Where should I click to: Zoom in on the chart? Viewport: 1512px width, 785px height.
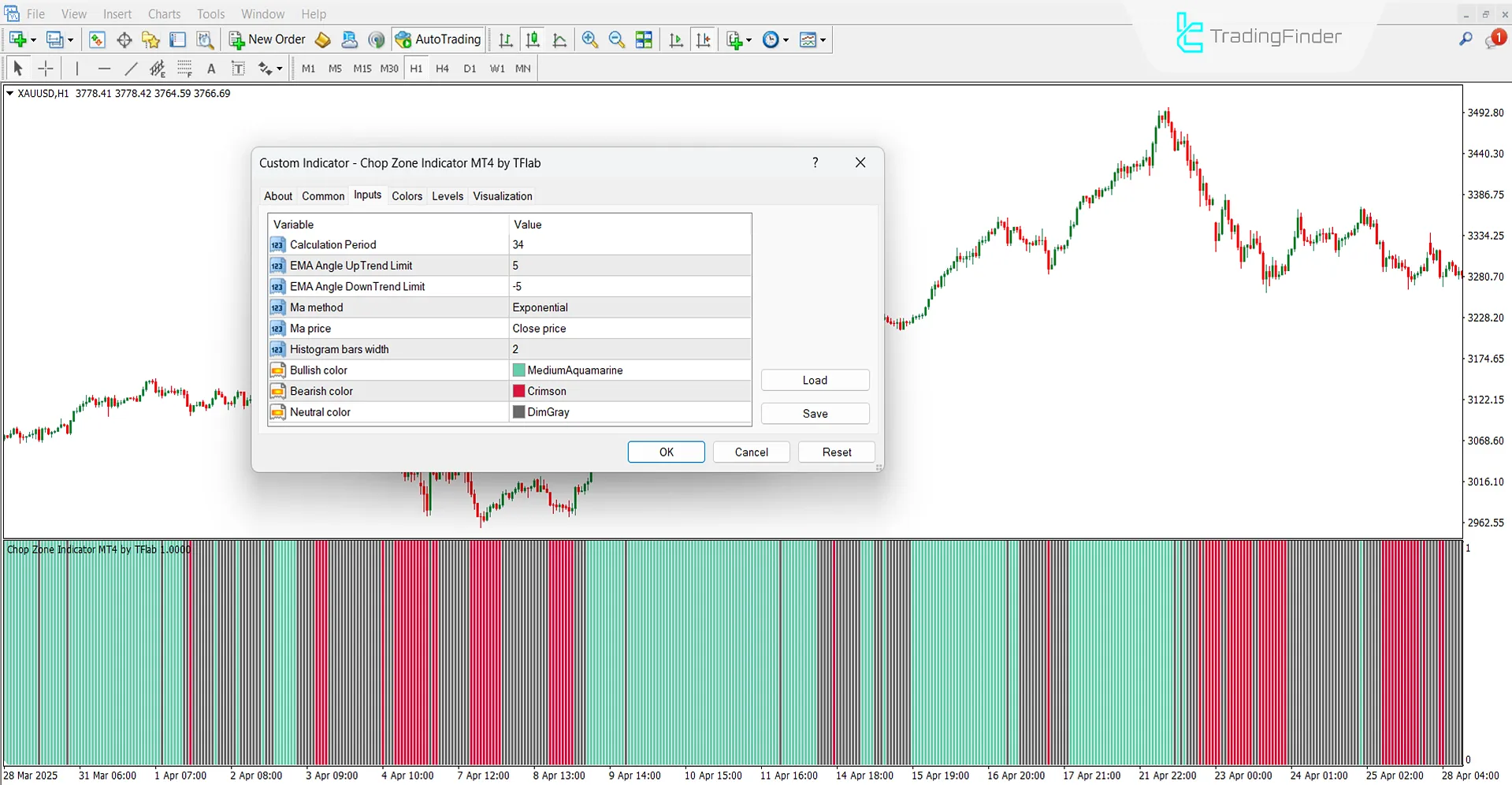pos(589,39)
